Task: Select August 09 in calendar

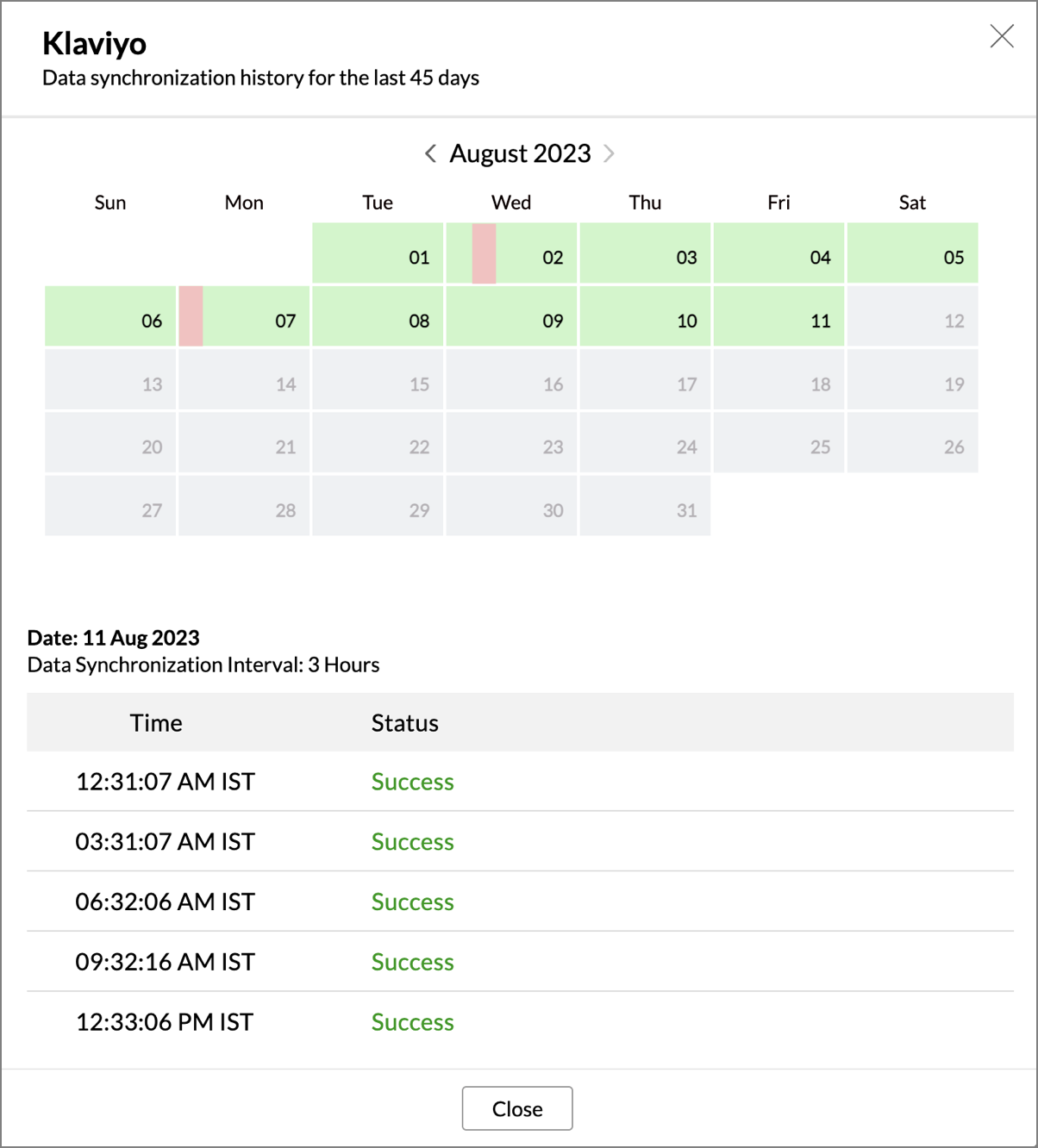Action: pos(511,316)
